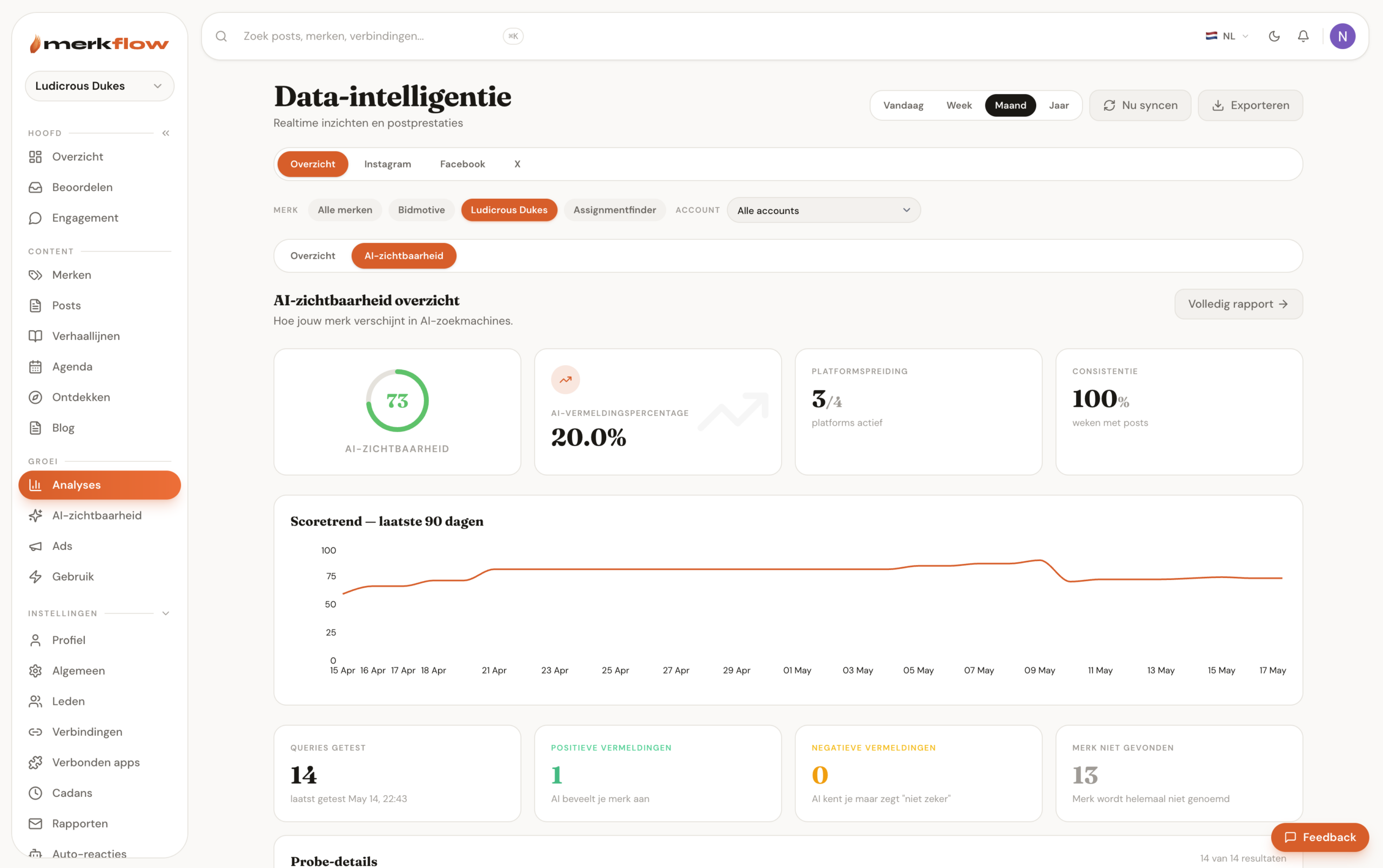Viewport: 1383px width, 868px height.
Task: Select the AI-zichtbaarheid sub-tab
Action: click(x=404, y=256)
